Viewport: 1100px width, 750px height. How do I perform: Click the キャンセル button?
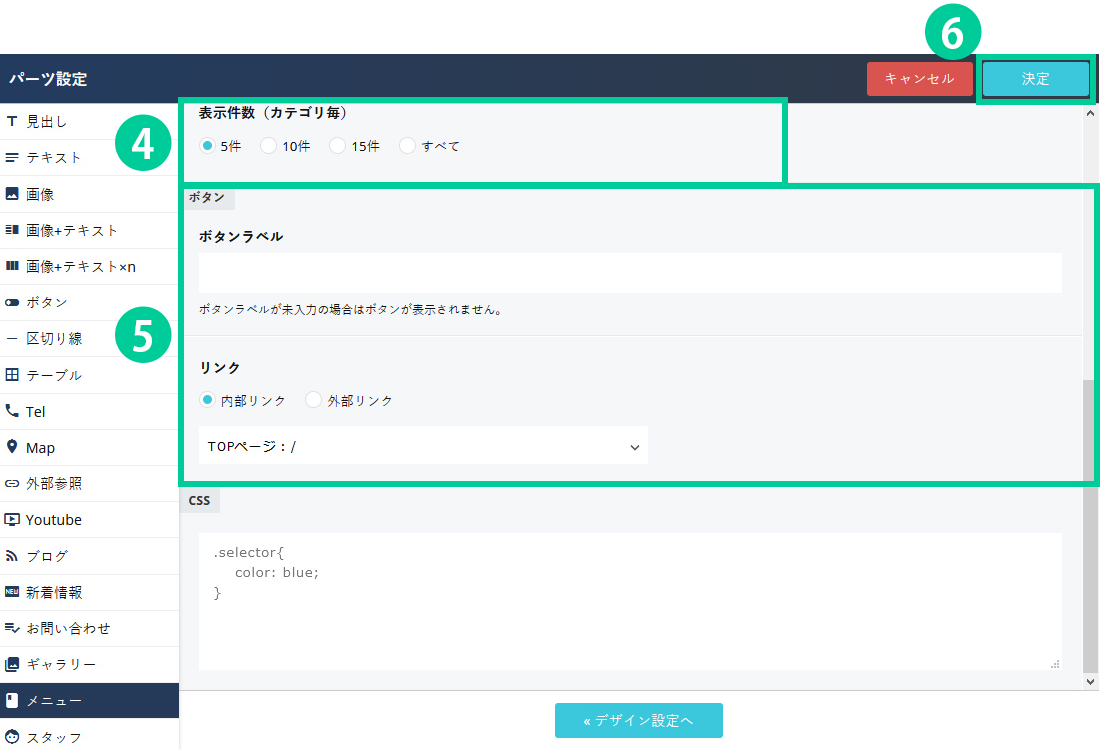point(919,79)
